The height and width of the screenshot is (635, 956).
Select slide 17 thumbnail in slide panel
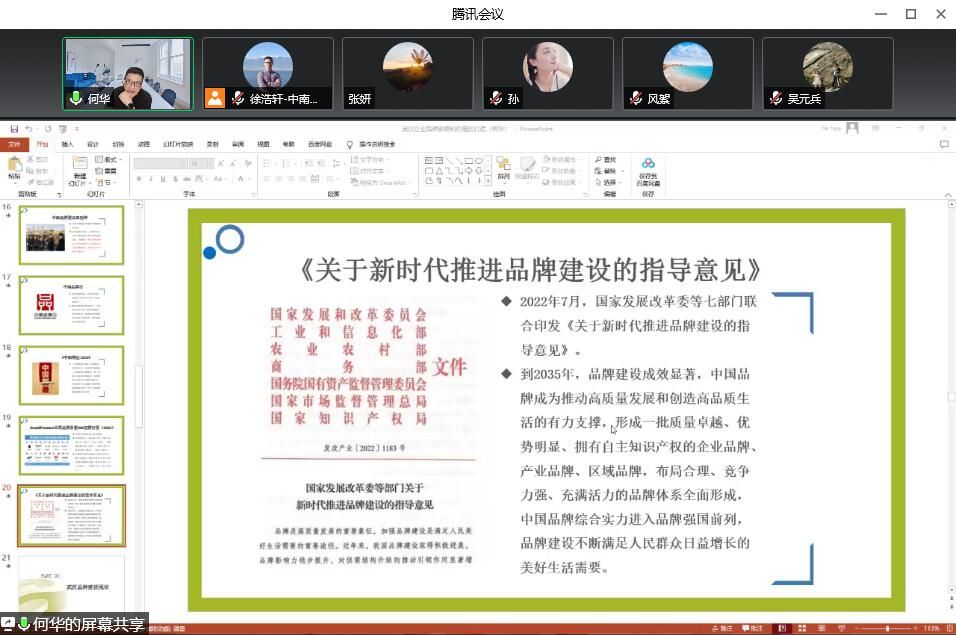point(72,305)
